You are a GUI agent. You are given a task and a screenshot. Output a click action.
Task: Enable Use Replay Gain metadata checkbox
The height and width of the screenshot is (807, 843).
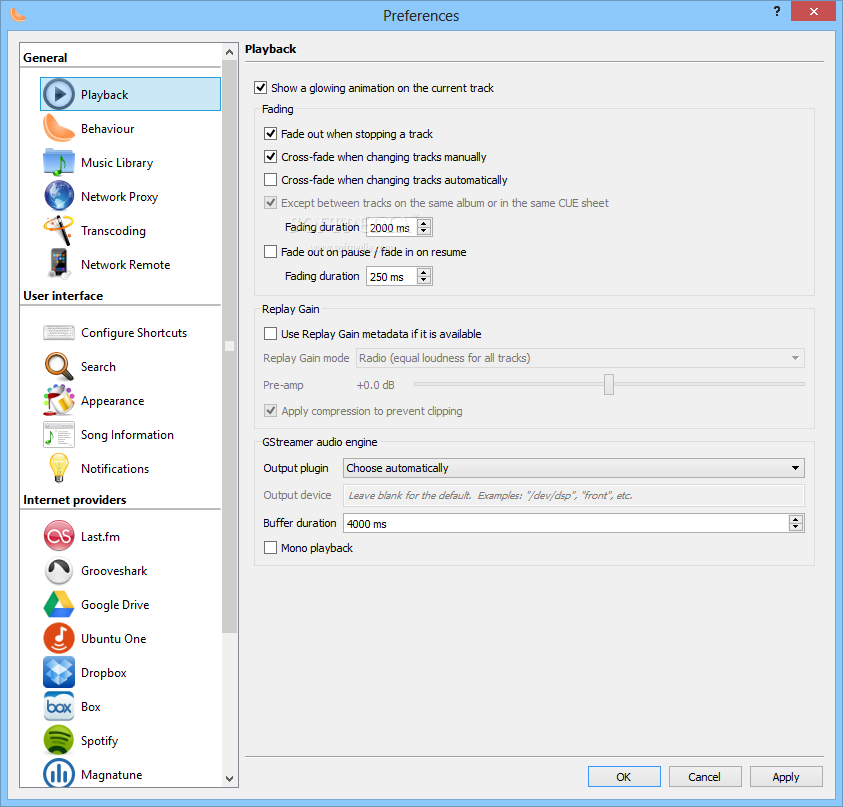270,334
